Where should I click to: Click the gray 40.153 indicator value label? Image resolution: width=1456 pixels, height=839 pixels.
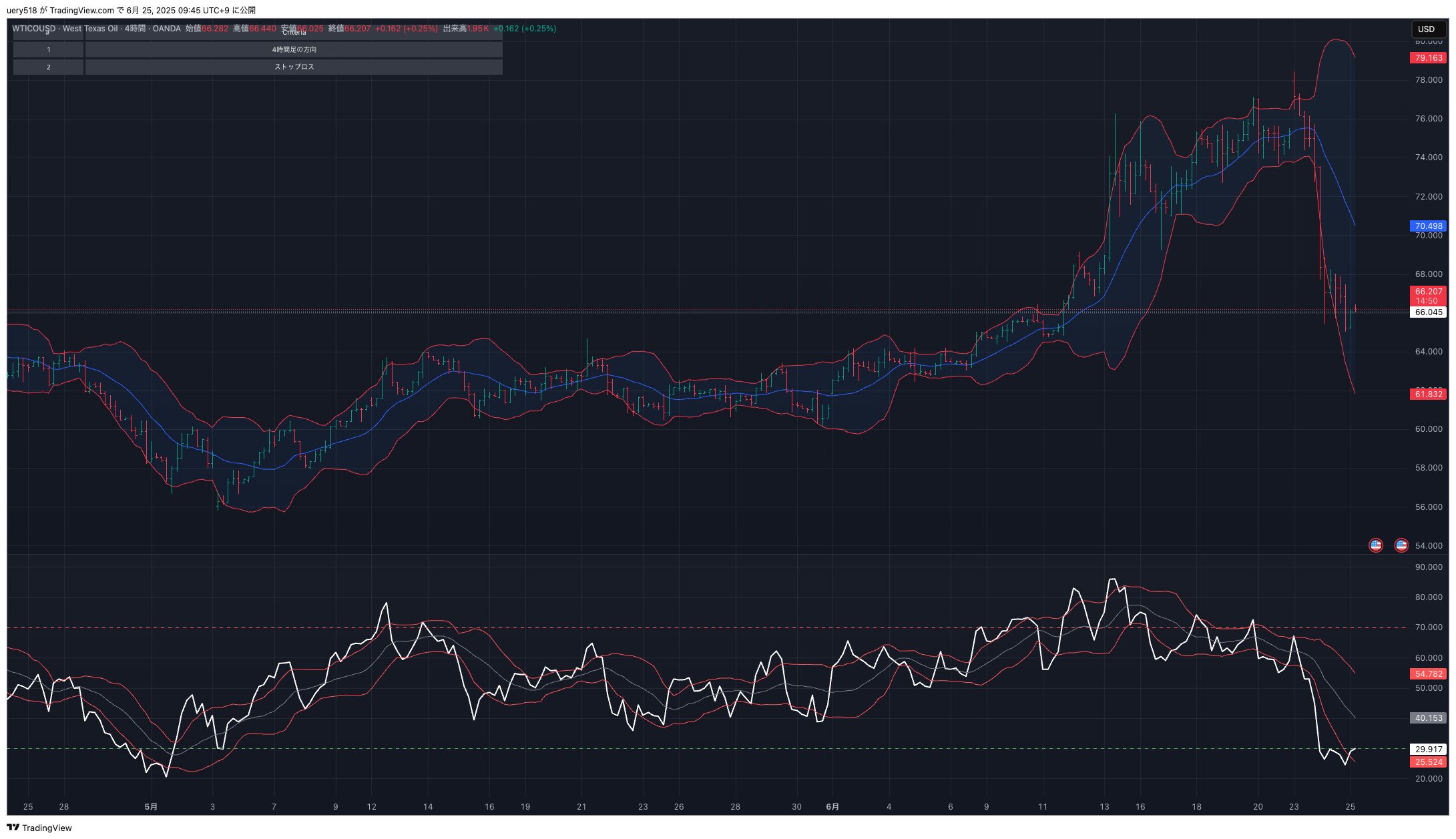point(1428,718)
